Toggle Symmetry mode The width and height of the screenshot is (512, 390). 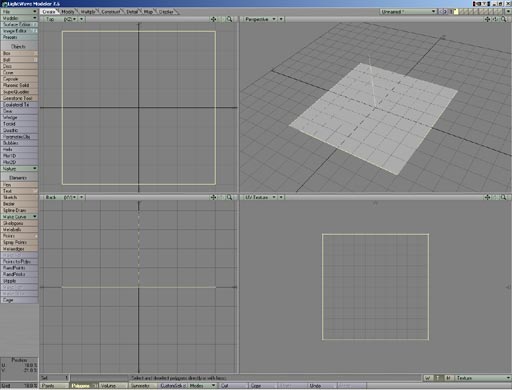pos(143,386)
